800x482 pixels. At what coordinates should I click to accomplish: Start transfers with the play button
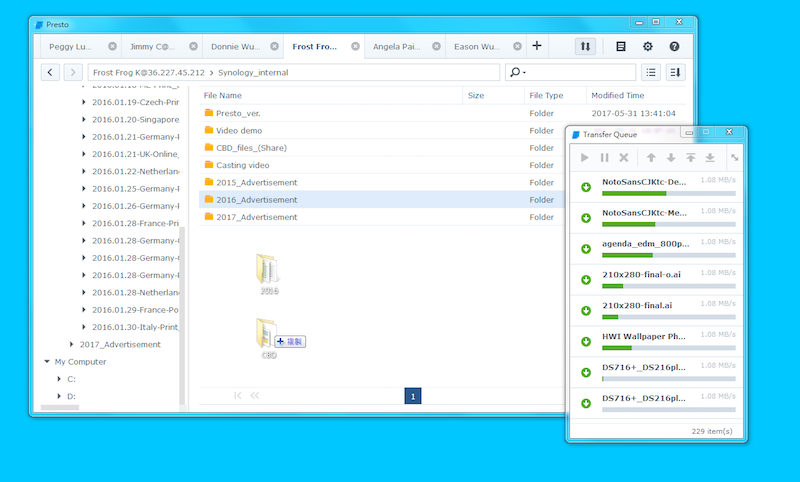pos(585,158)
